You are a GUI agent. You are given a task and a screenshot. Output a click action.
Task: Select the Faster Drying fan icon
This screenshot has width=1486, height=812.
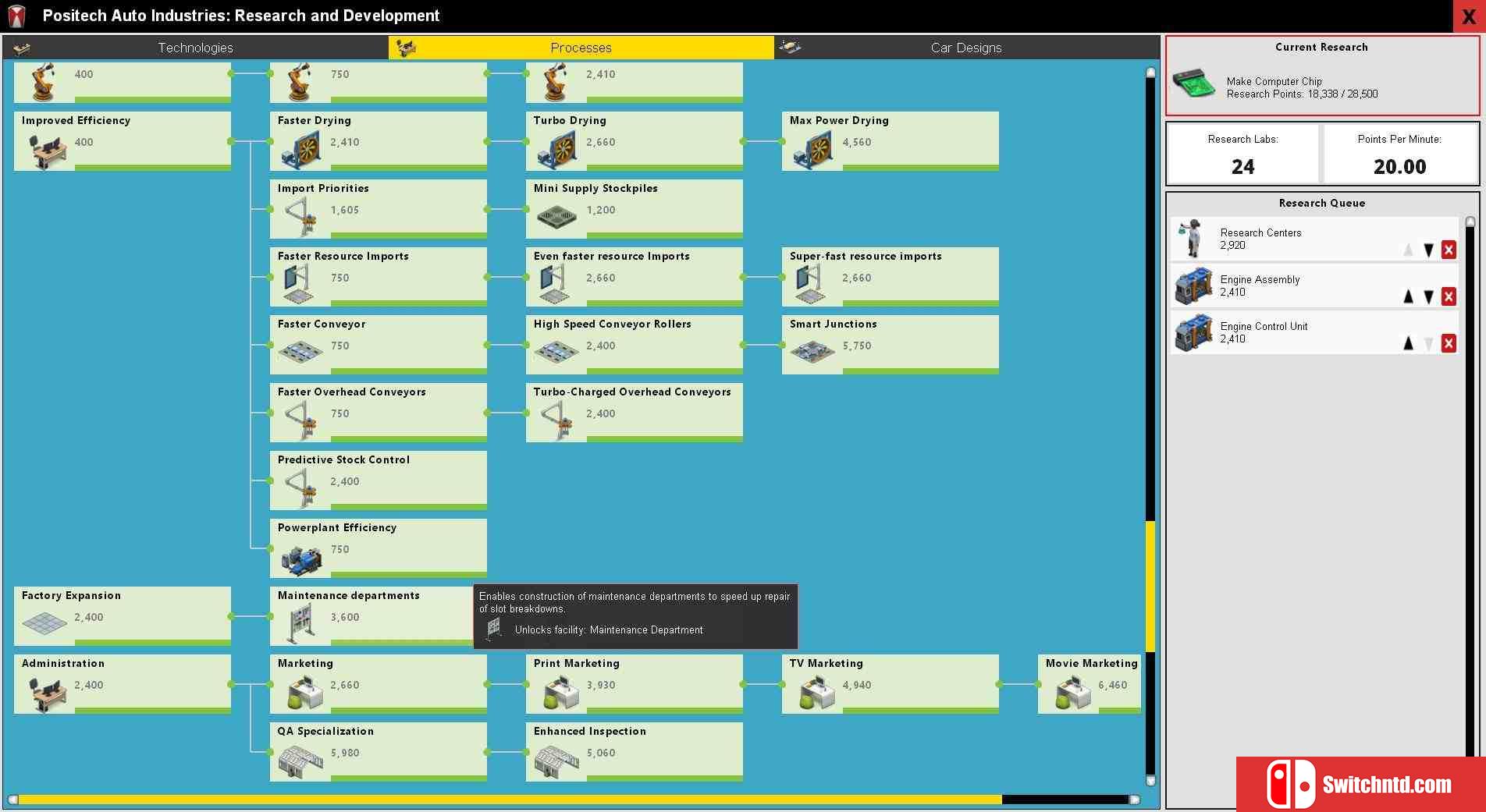[x=301, y=150]
